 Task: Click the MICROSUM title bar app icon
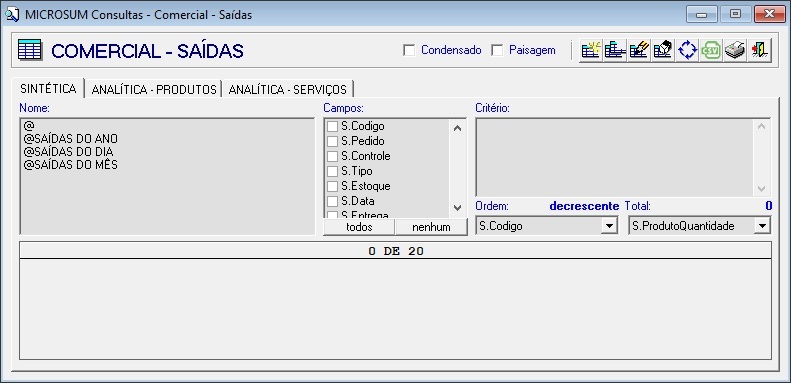tap(12, 15)
